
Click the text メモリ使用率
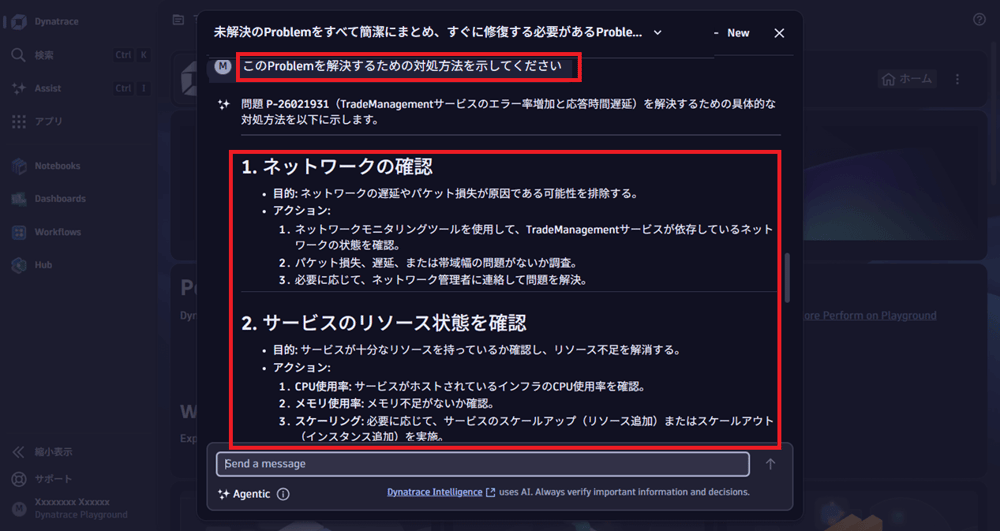(328, 404)
